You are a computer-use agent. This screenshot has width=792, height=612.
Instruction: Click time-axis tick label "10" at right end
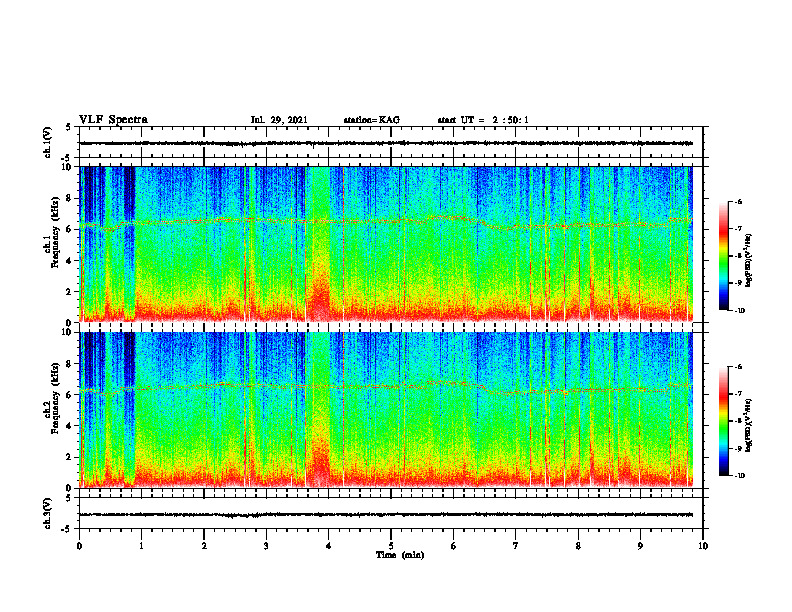[x=703, y=546]
